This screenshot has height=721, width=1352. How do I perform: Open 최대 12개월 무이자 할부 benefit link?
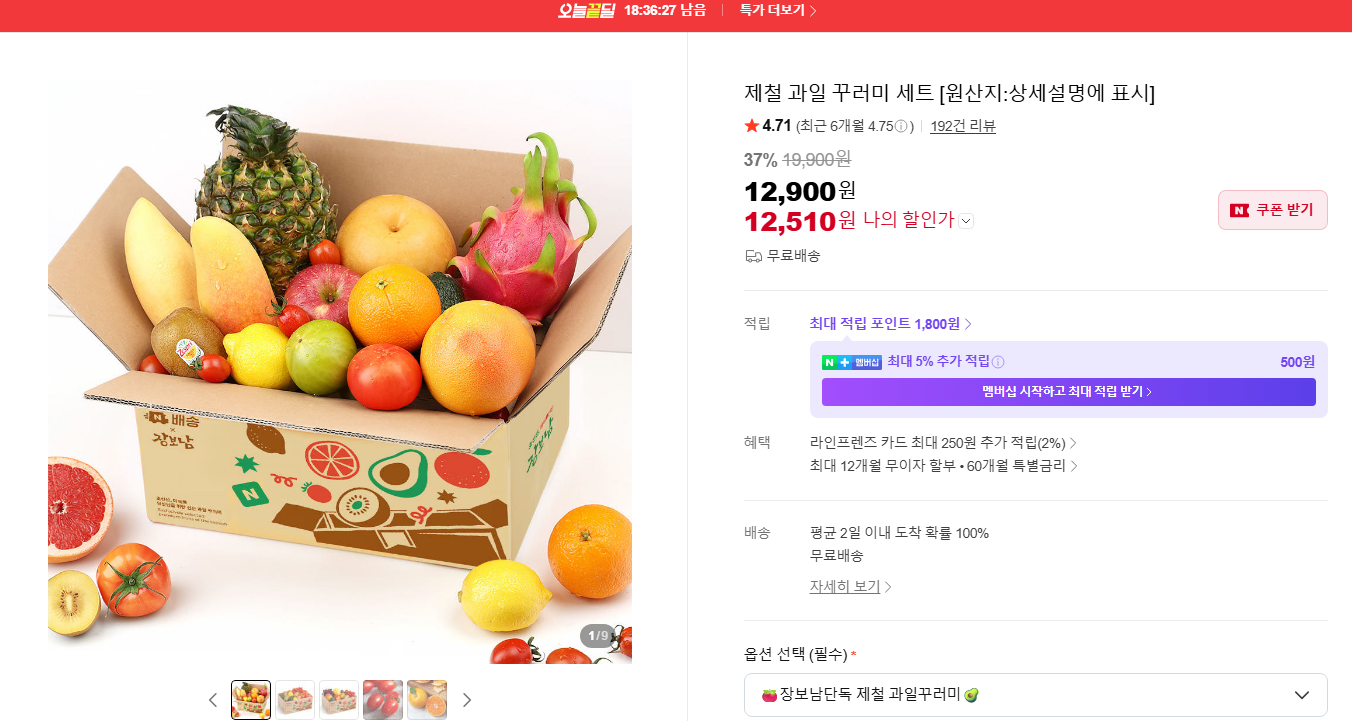tap(943, 466)
